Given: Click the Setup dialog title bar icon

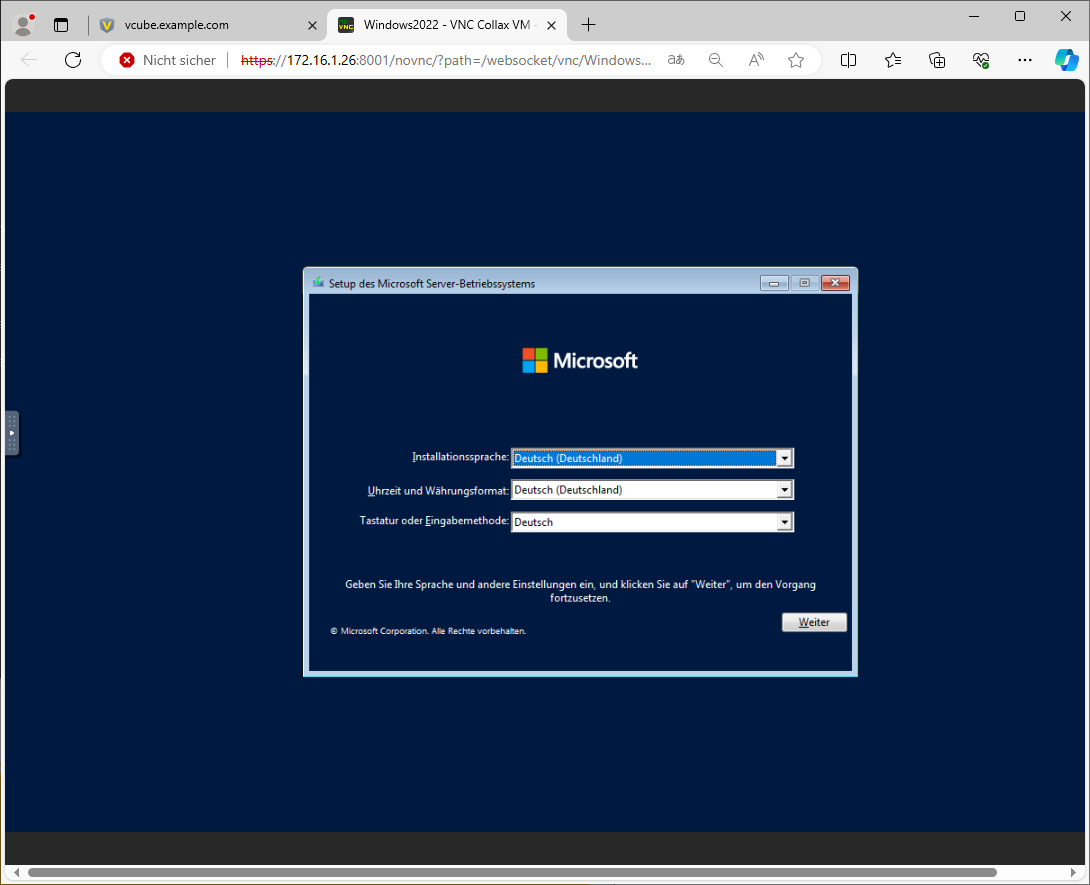Looking at the screenshot, I should coord(318,282).
